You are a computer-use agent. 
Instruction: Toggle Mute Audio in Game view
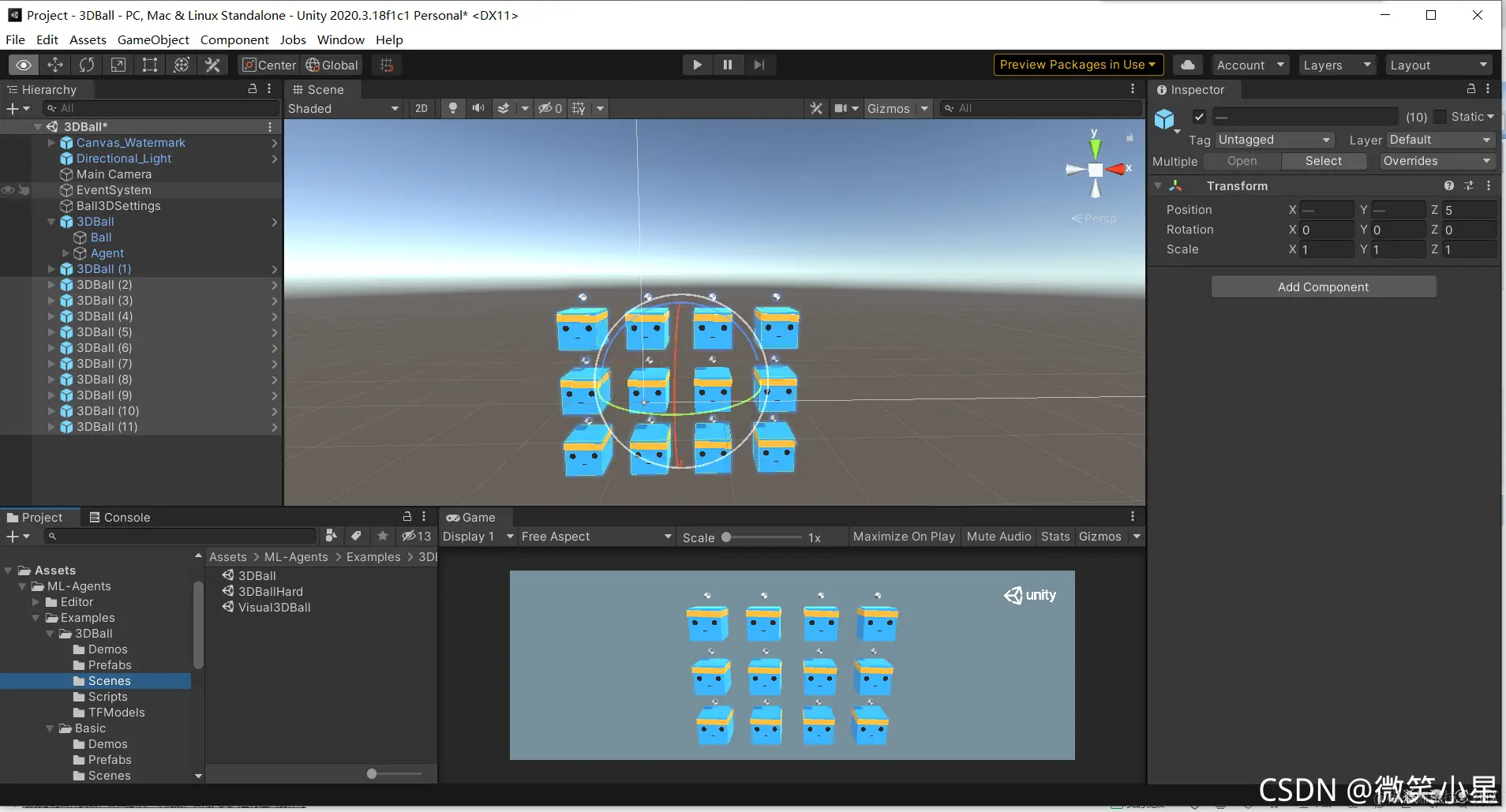[998, 537]
